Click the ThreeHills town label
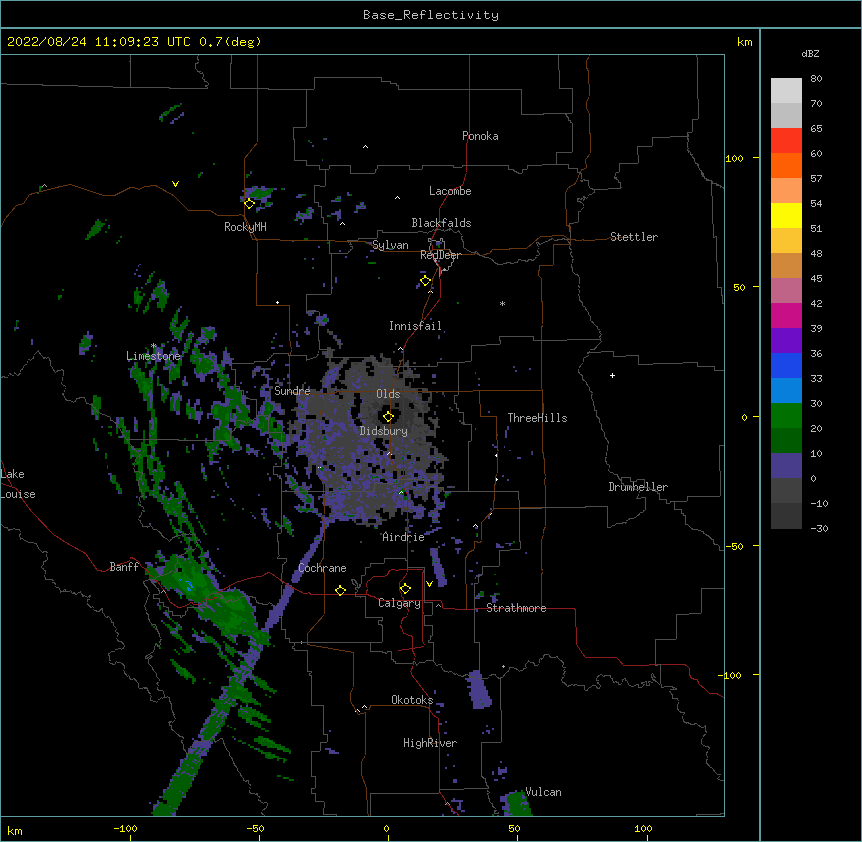Viewport: 862px width, 842px height. point(537,418)
